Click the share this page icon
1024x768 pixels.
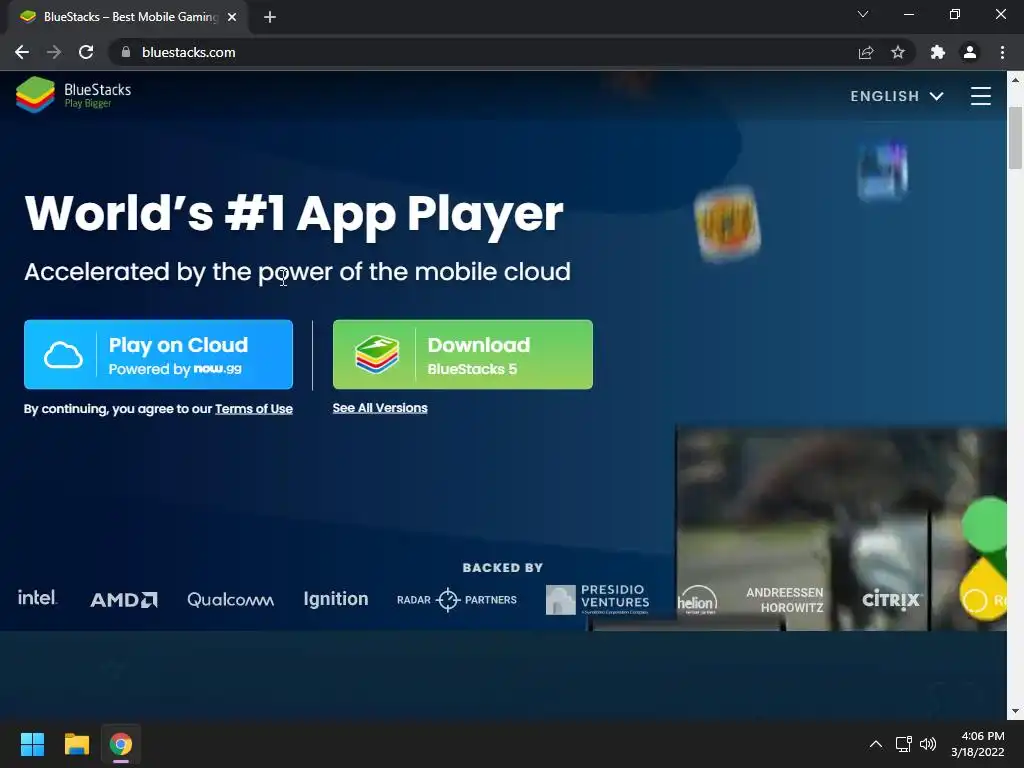click(x=866, y=52)
